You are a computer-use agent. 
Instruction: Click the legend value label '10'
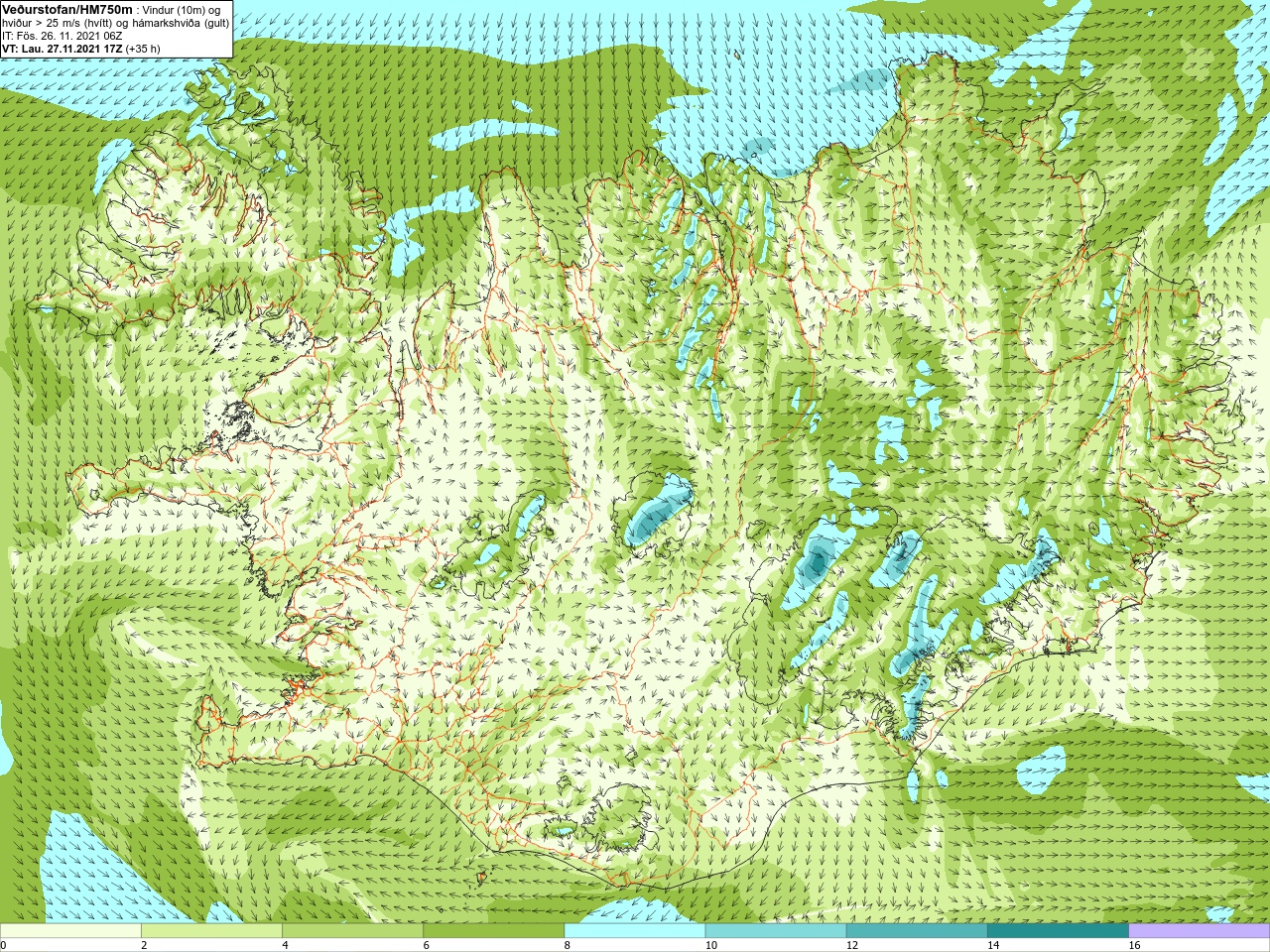[x=711, y=945]
